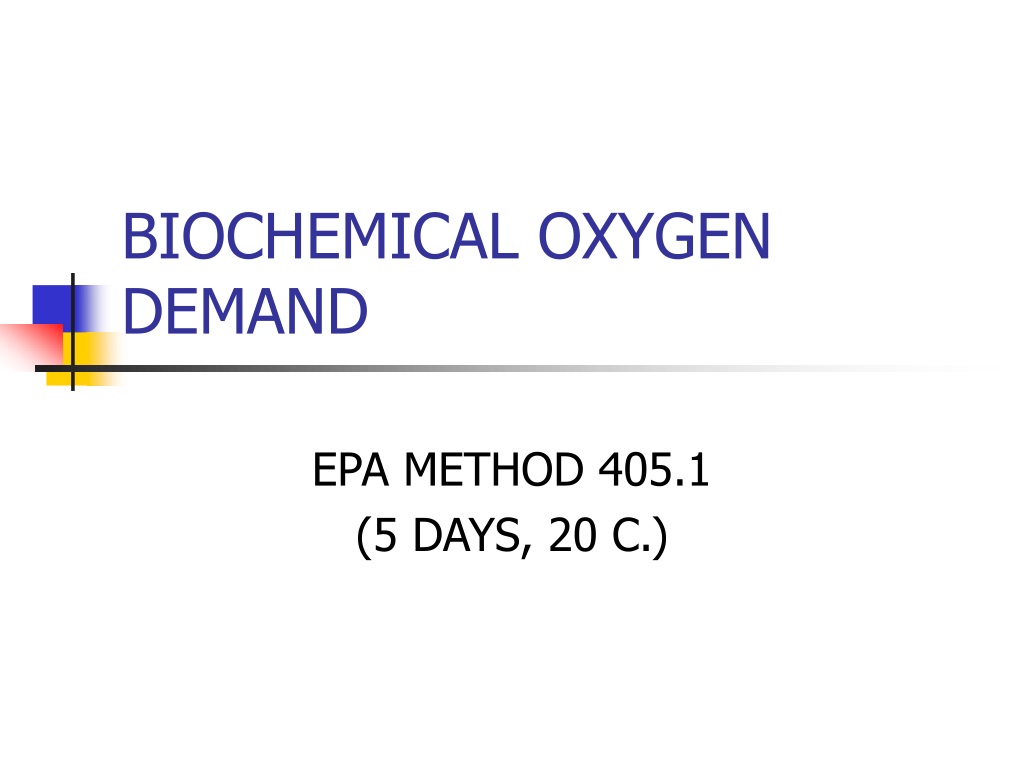Viewport: 1024px width, 768px height.
Task: Click the word OXYGEN in the title
Action: click(654, 236)
